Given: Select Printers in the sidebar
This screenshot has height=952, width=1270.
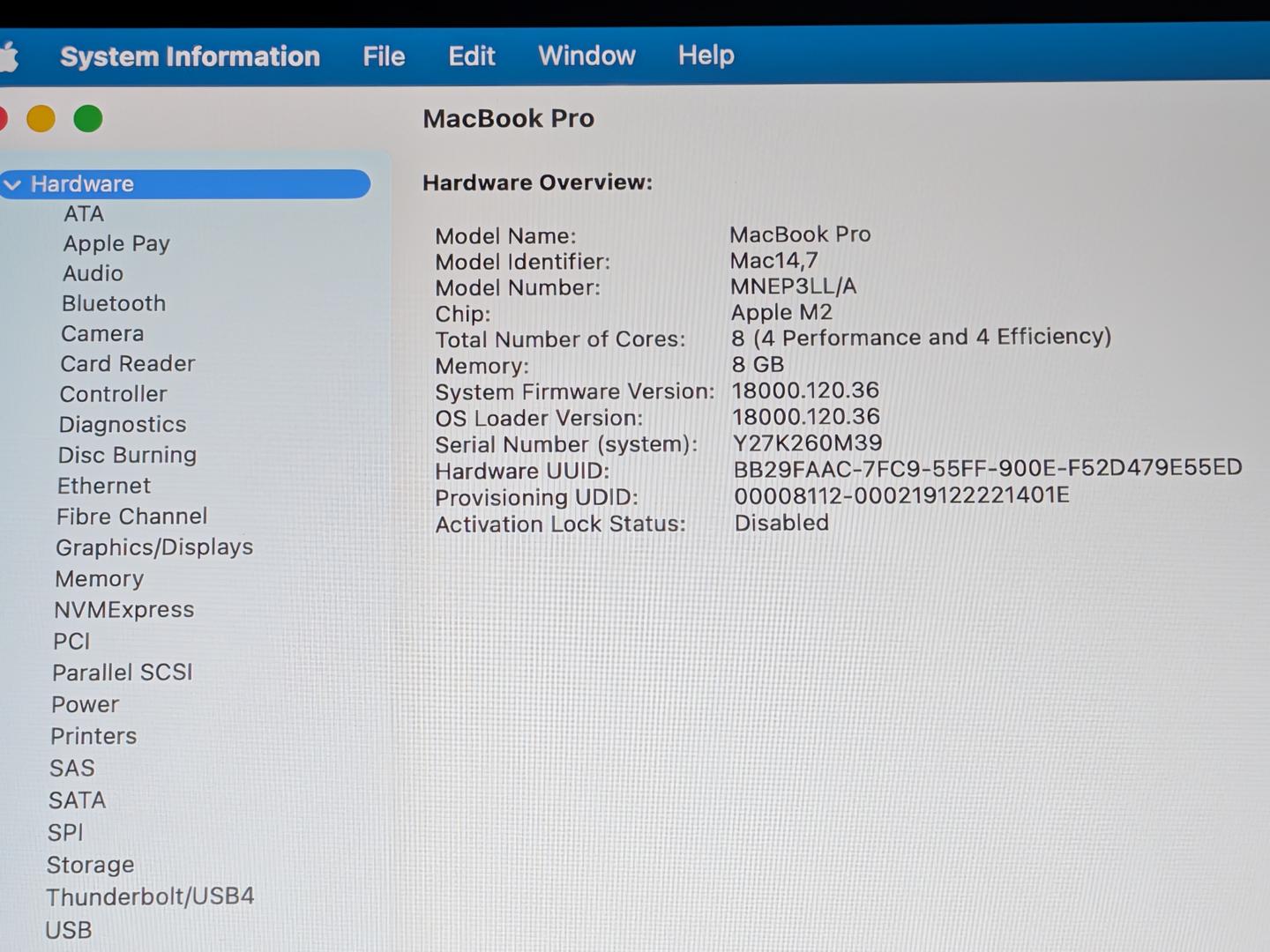Looking at the screenshot, I should pyautogui.click(x=93, y=736).
